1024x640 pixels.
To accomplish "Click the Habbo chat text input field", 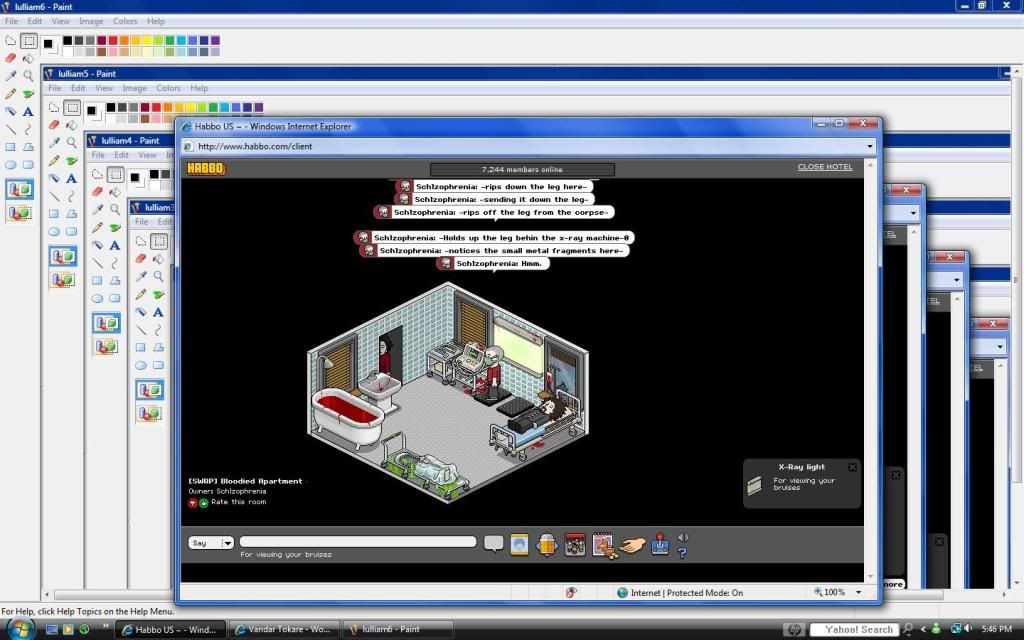I will click(357, 542).
